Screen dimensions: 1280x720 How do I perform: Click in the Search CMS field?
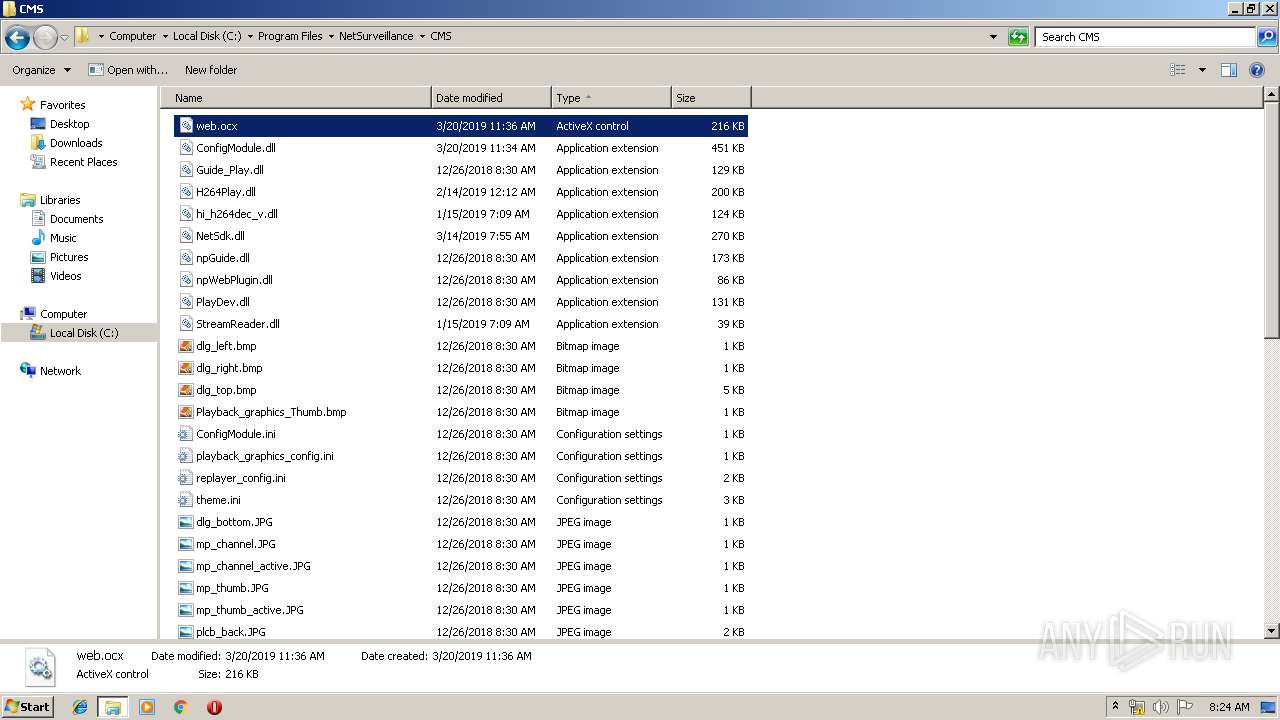pos(1146,37)
